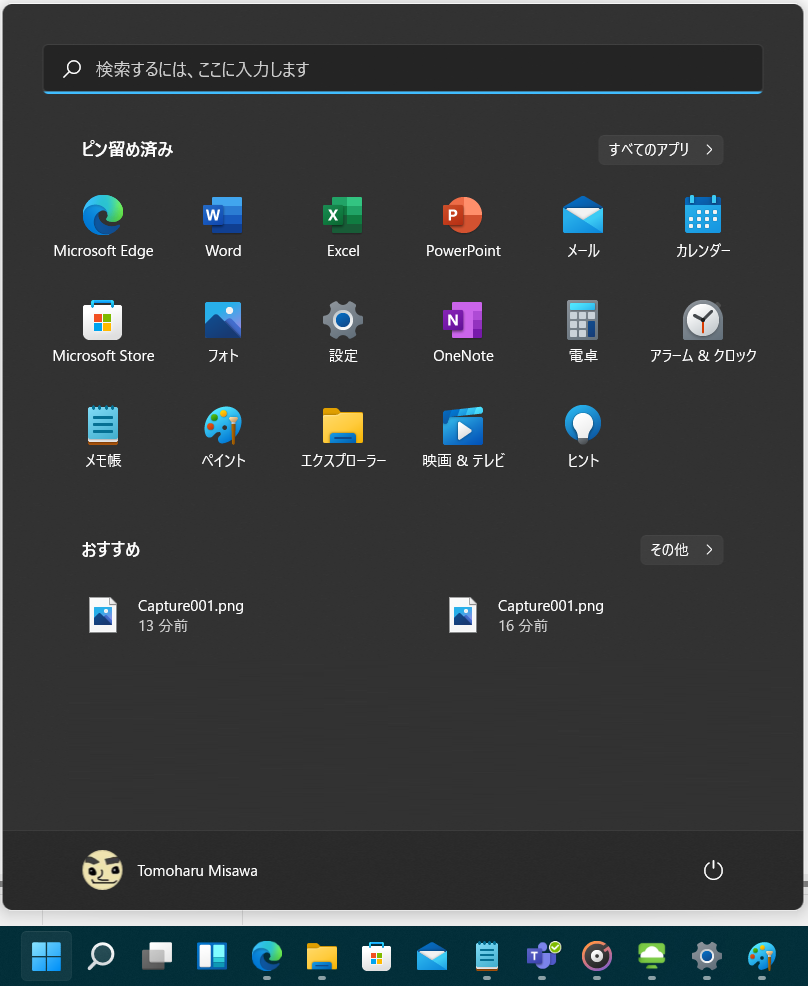
Task: Open File Explorer on taskbar
Action: pyautogui.click(x=321, y=956)
